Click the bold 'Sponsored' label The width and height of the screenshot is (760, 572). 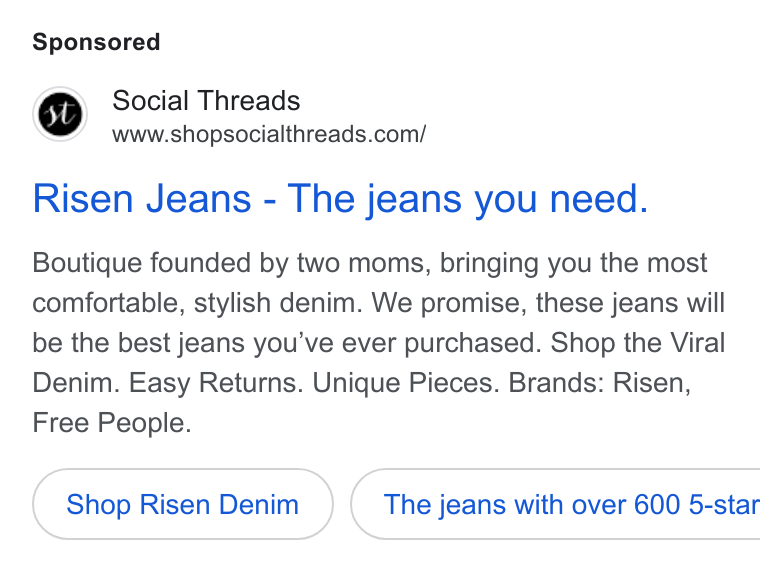[96, 42]
